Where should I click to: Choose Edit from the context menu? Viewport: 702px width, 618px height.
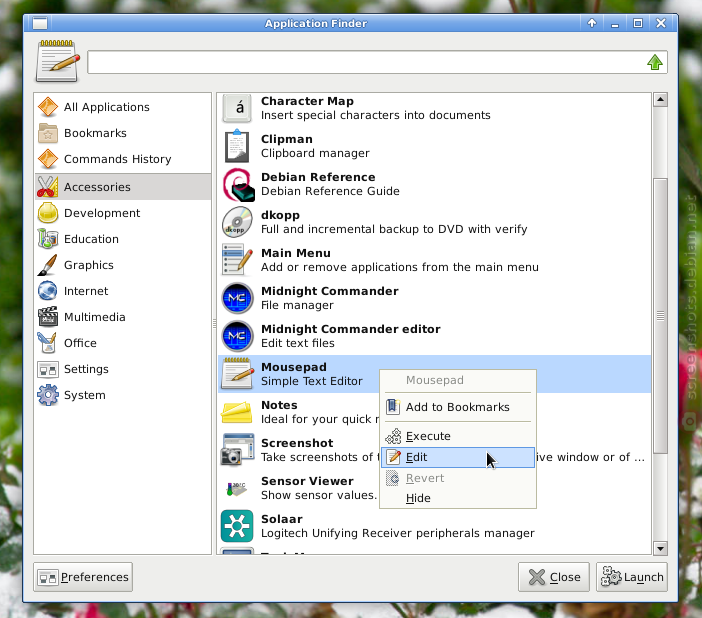click(x=458, y=457)
